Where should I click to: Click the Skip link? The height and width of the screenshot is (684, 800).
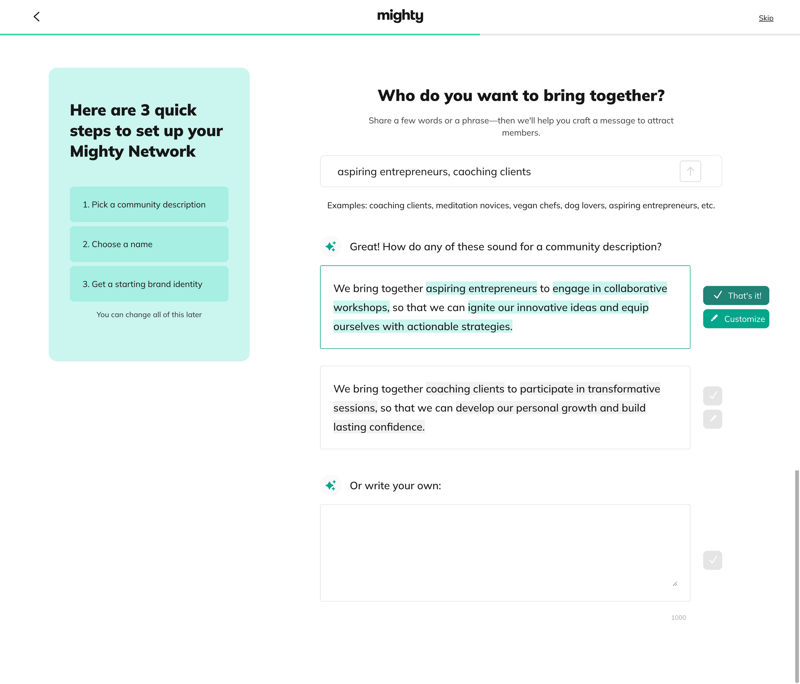[766, 17]
